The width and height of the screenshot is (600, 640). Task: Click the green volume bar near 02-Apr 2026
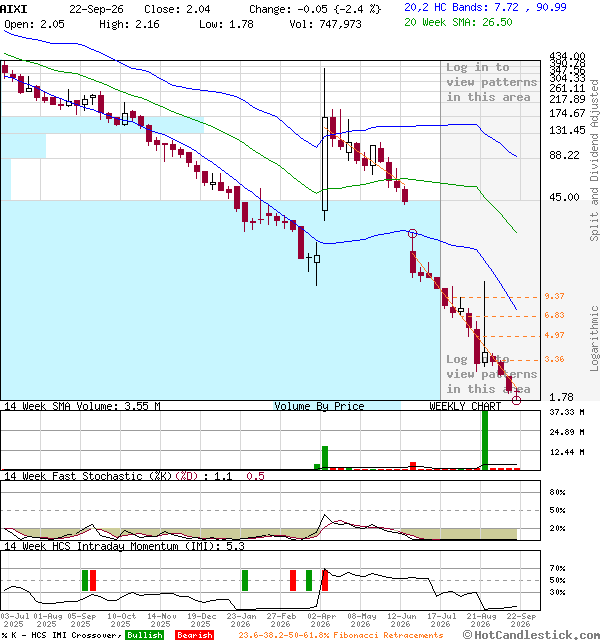(x=325, y=458)
